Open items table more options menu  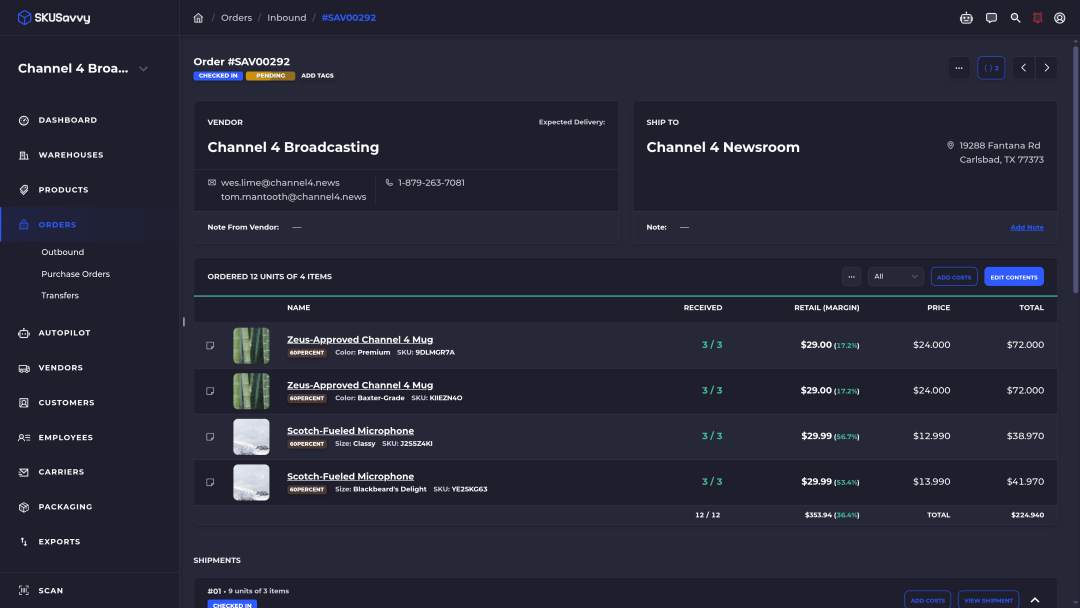click(x=851, y=277)
